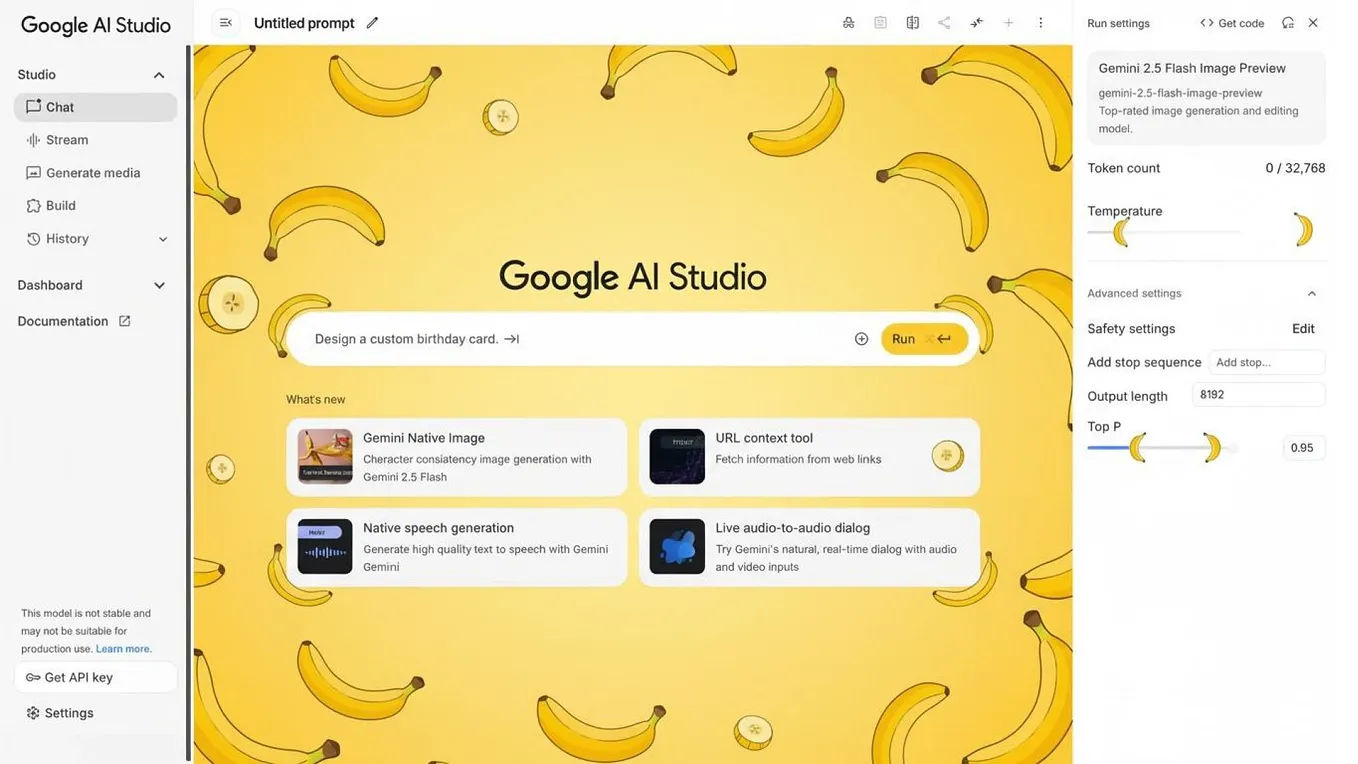Open Documentation via its external link icon
Screen dimensions: 1358x764
coord(123,320)
